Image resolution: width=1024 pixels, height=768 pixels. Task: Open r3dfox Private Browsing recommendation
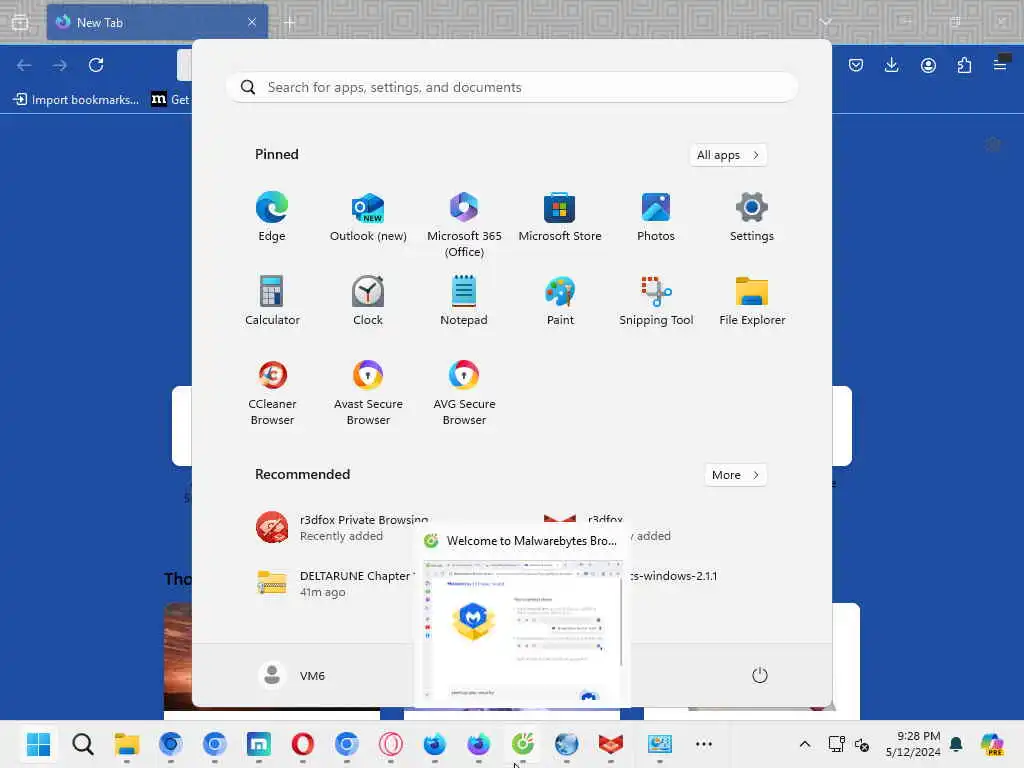tap(342, 528)
